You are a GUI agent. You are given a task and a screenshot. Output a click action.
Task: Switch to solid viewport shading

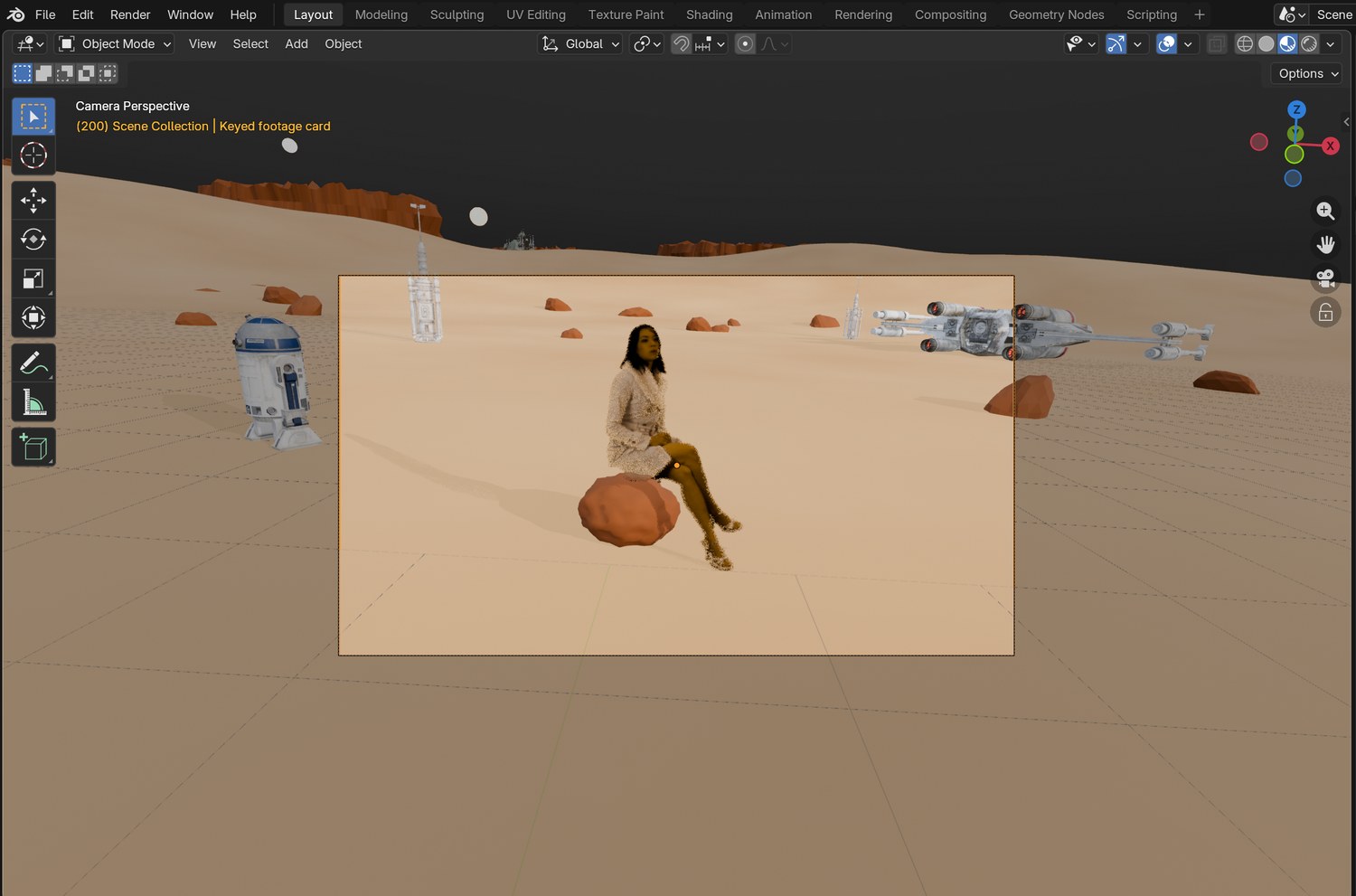[x=1267, y=43]
